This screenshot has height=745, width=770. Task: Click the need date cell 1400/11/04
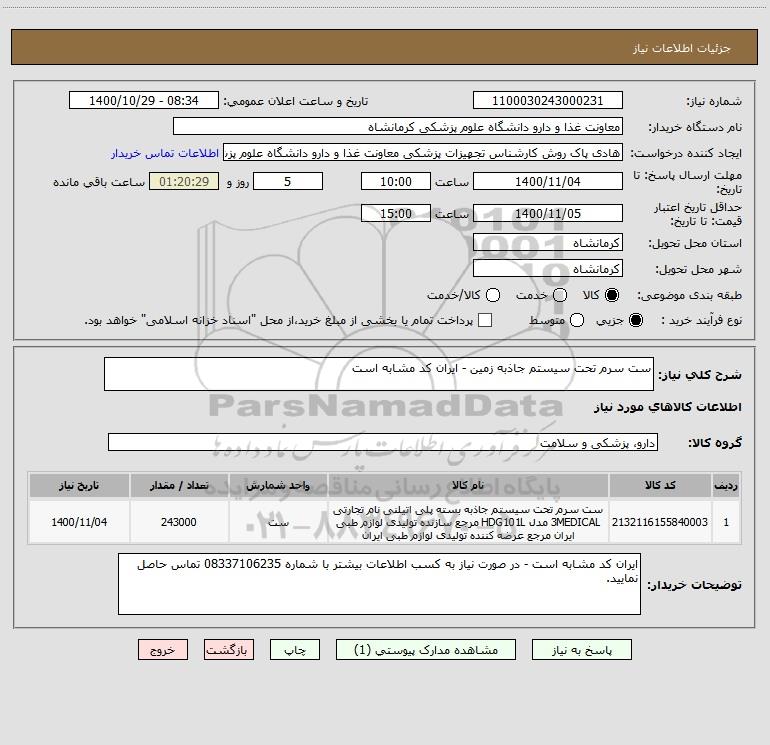[79, 522]
